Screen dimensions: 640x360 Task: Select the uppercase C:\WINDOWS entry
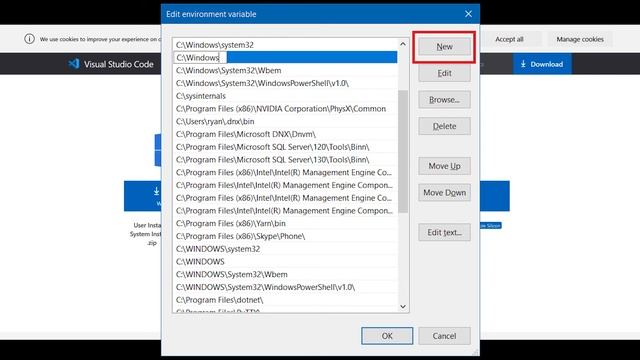(285, 262)
